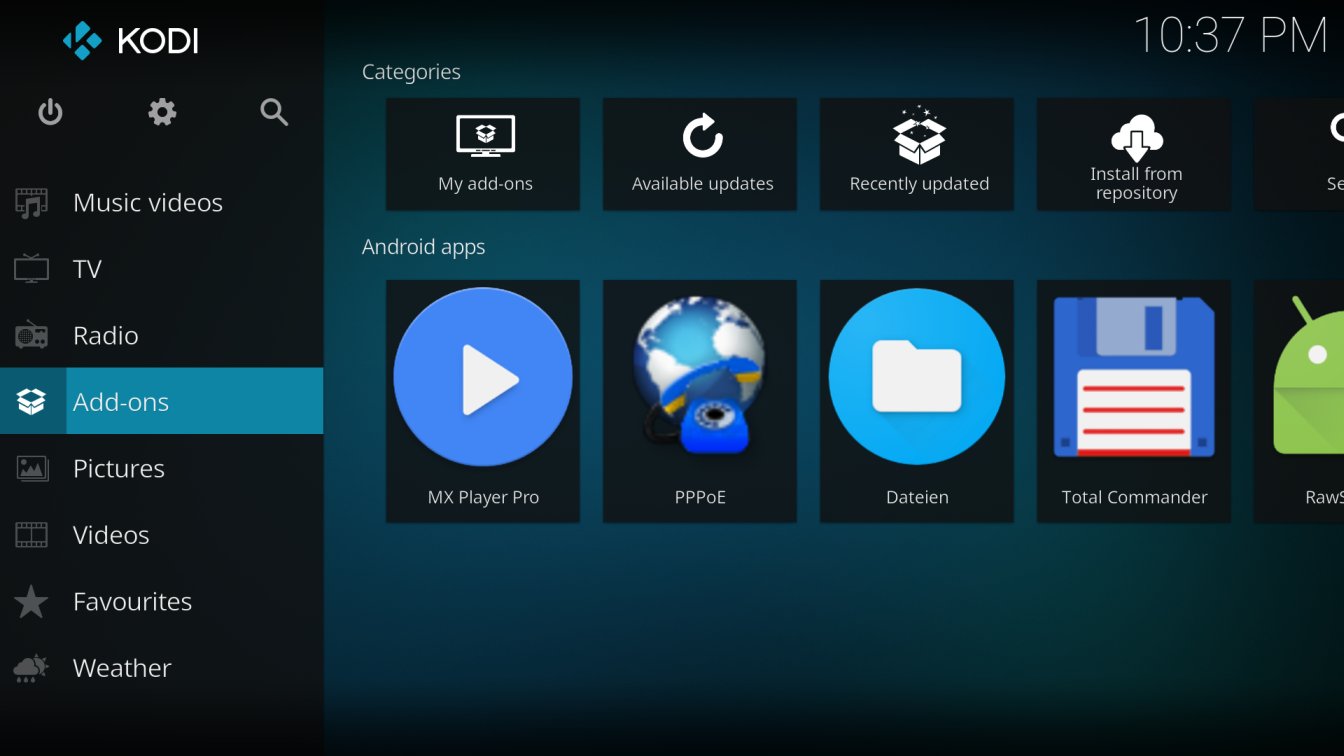Click the Videos filmstrip icon
Image resolution: width=1344 pixels, height=756 pixels.
point(31,535)
